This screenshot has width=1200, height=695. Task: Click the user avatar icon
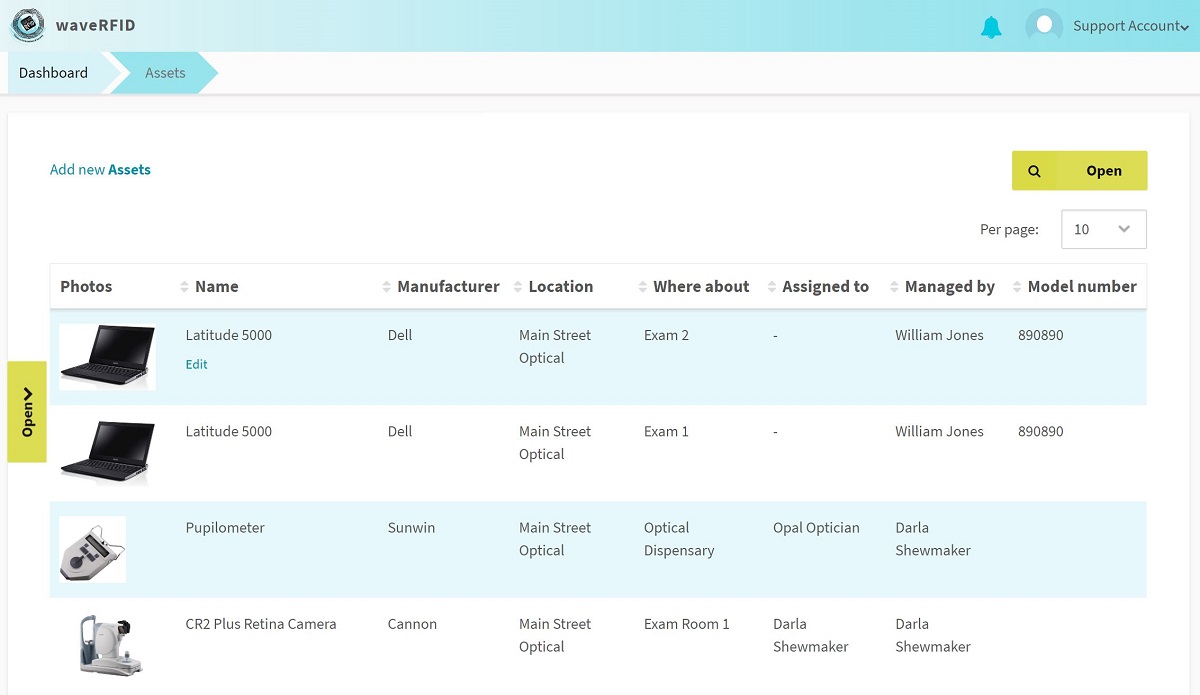1044,26
